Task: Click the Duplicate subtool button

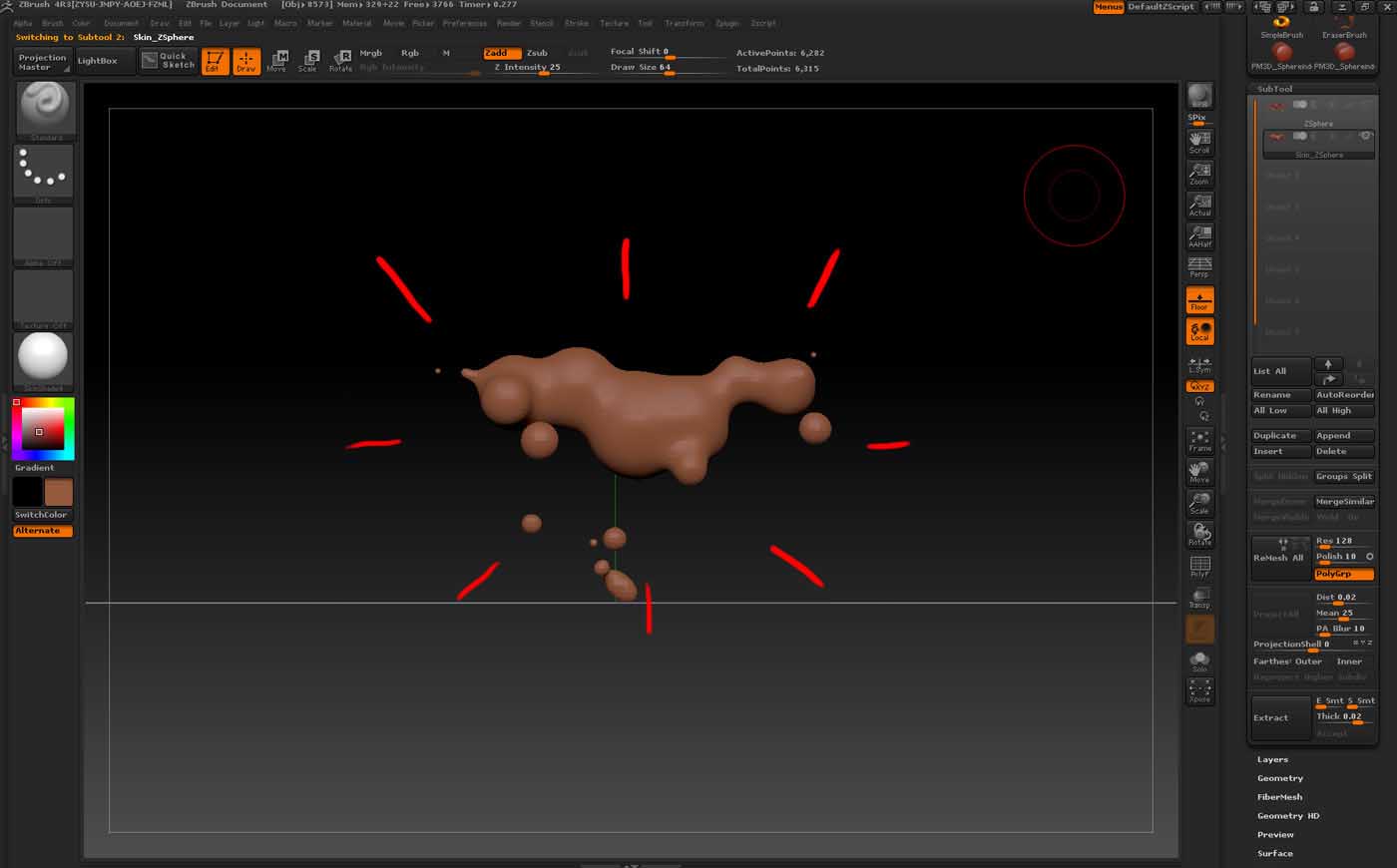Action: [x=1280, y=435]
